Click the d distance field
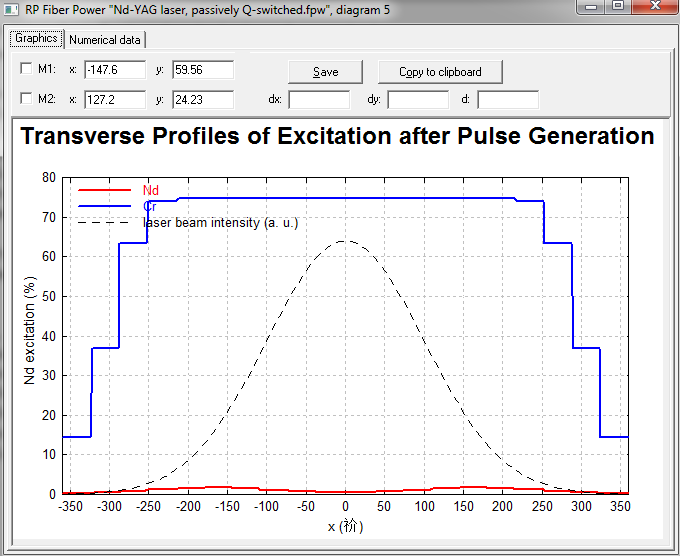 click(508, 100)
